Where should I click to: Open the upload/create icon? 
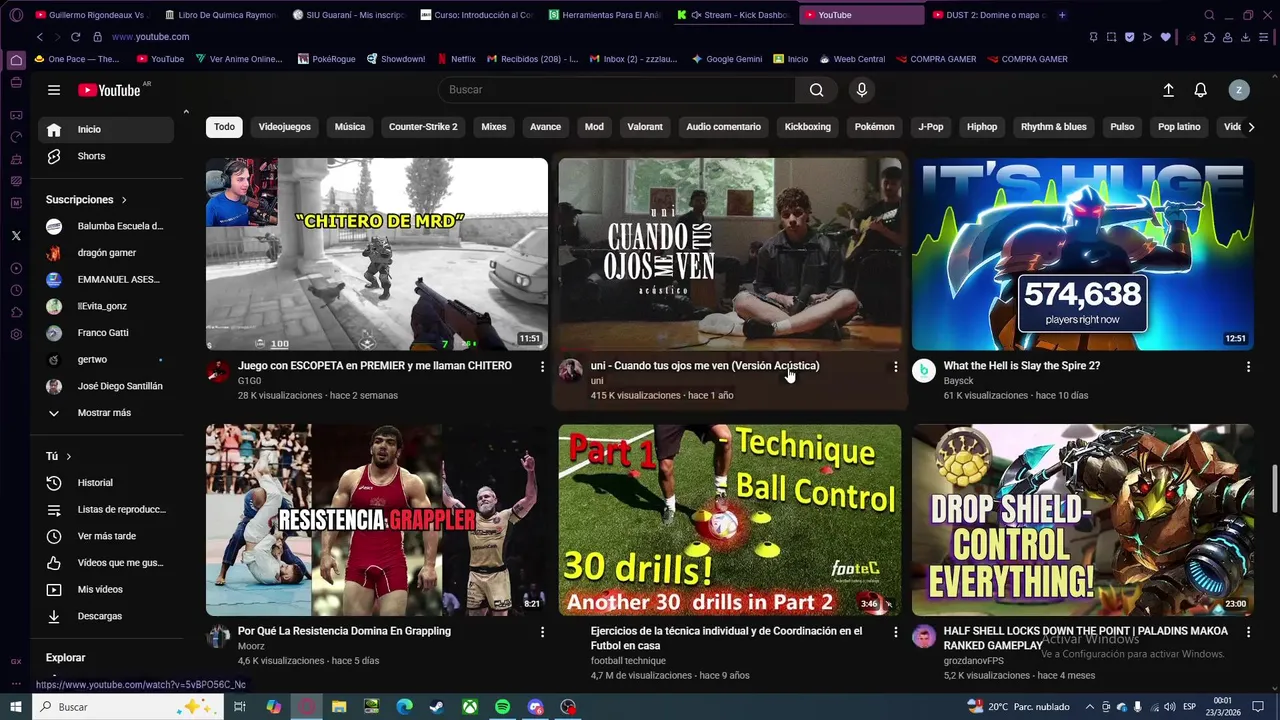click(1168, 90)
